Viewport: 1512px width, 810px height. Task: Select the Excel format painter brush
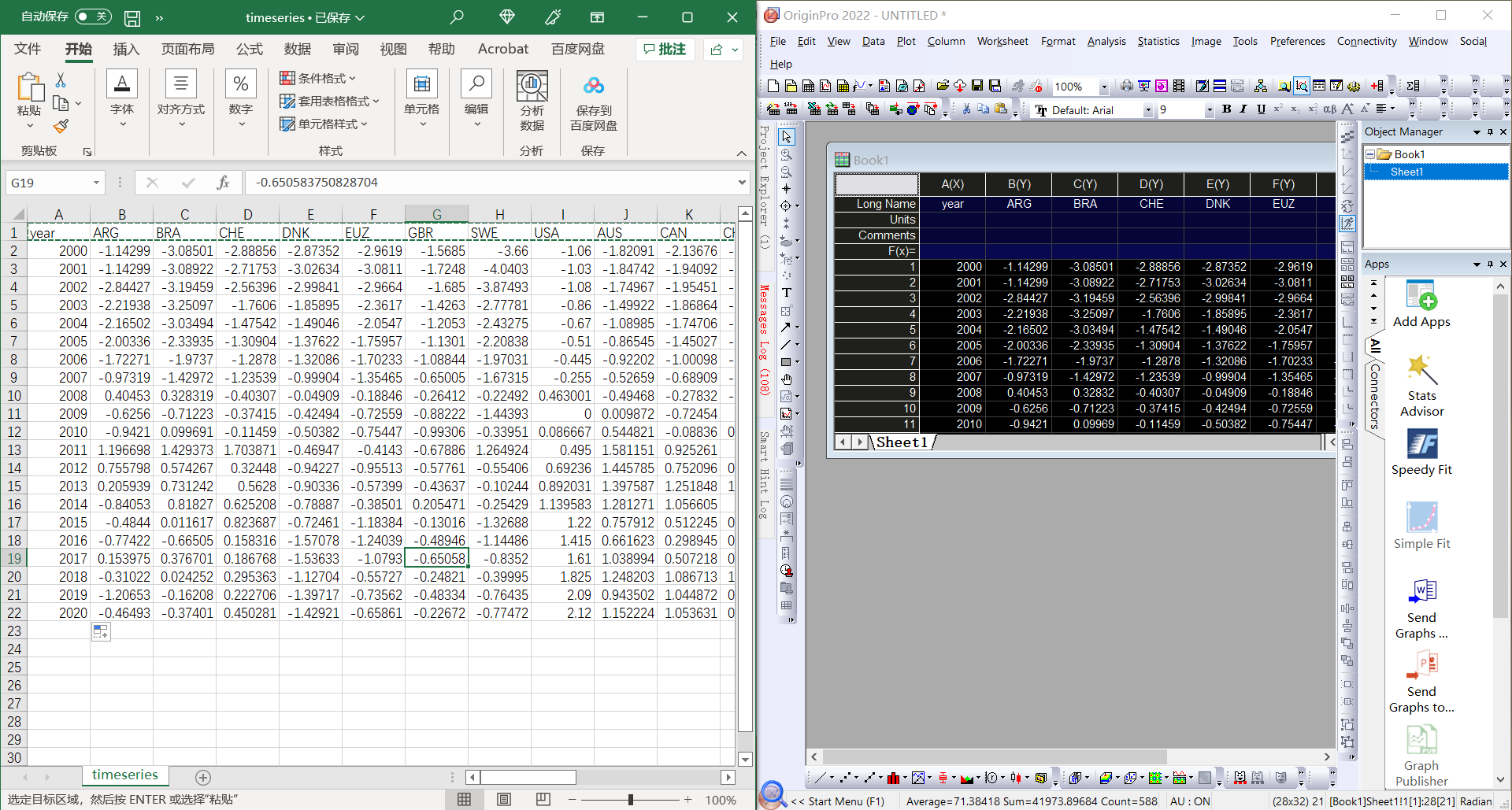tap(61, 126)
